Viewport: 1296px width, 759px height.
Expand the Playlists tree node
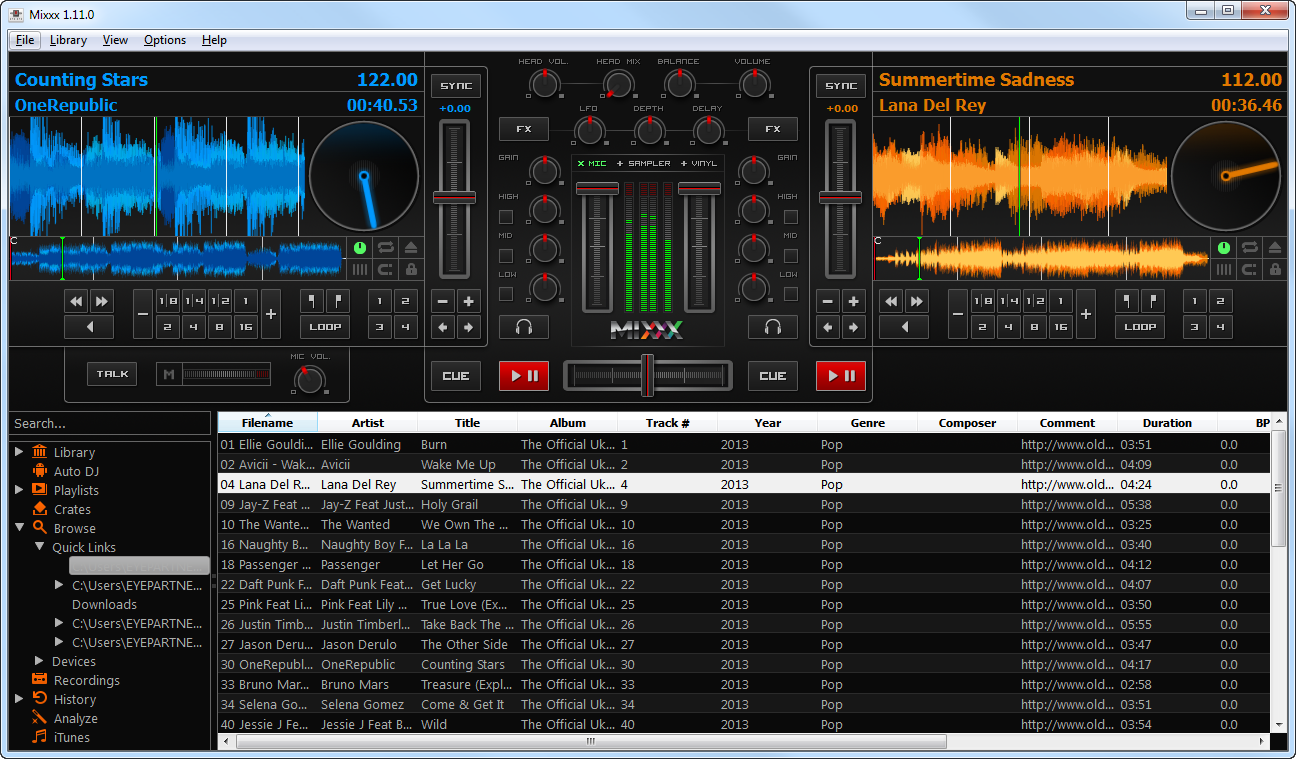point(19,490)
